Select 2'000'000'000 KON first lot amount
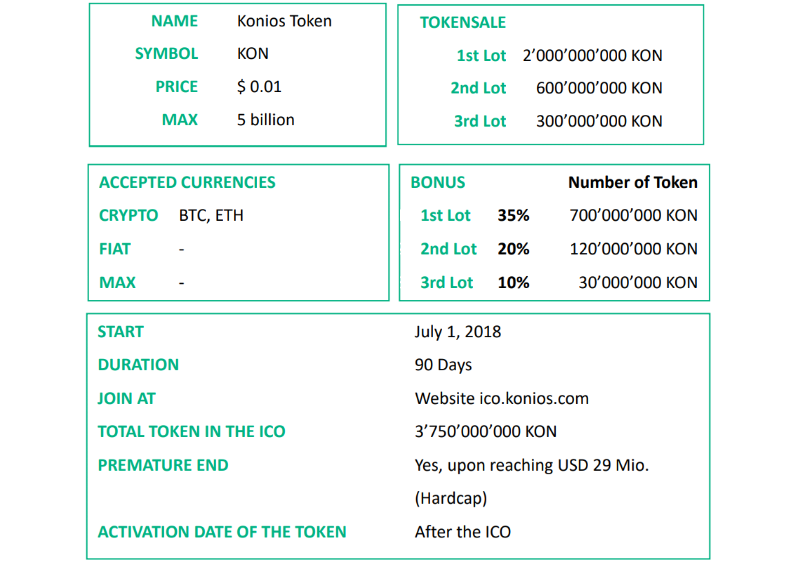Viewport: 800px width, 563px height. pos(592,55)
